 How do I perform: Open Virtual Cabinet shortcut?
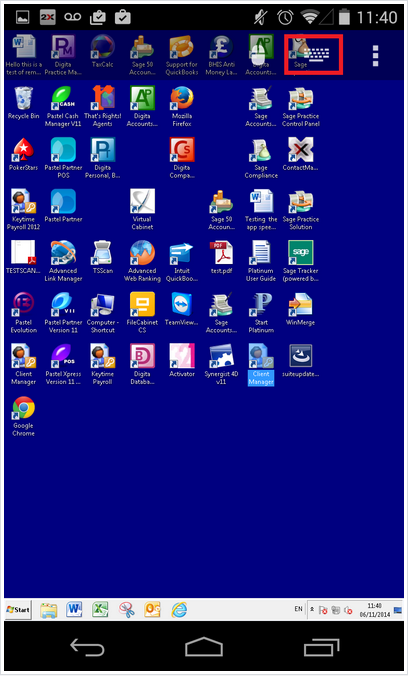coord(142,210)
